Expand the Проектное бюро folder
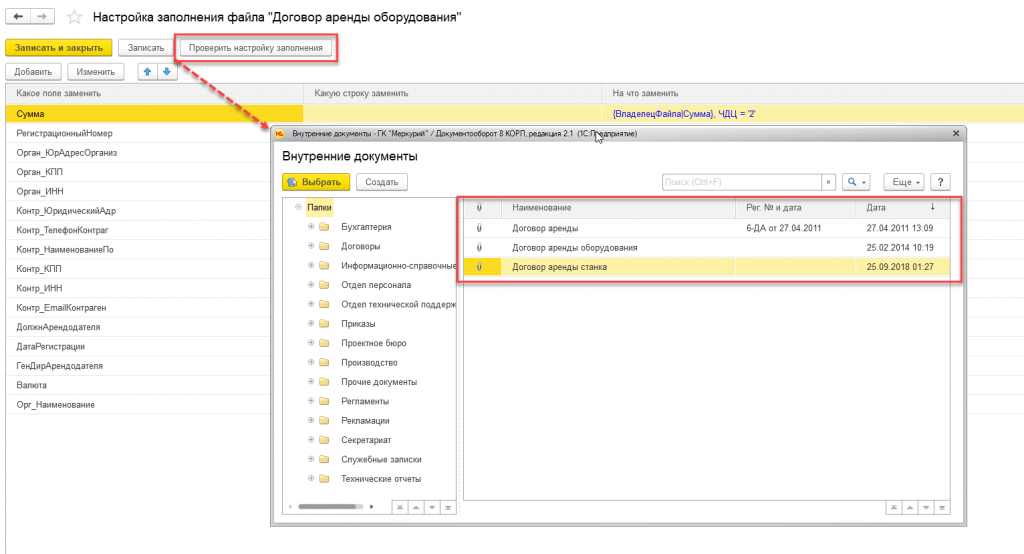Image resolution: width=1024 pixels, height=554 pixels. coord(311,343)
